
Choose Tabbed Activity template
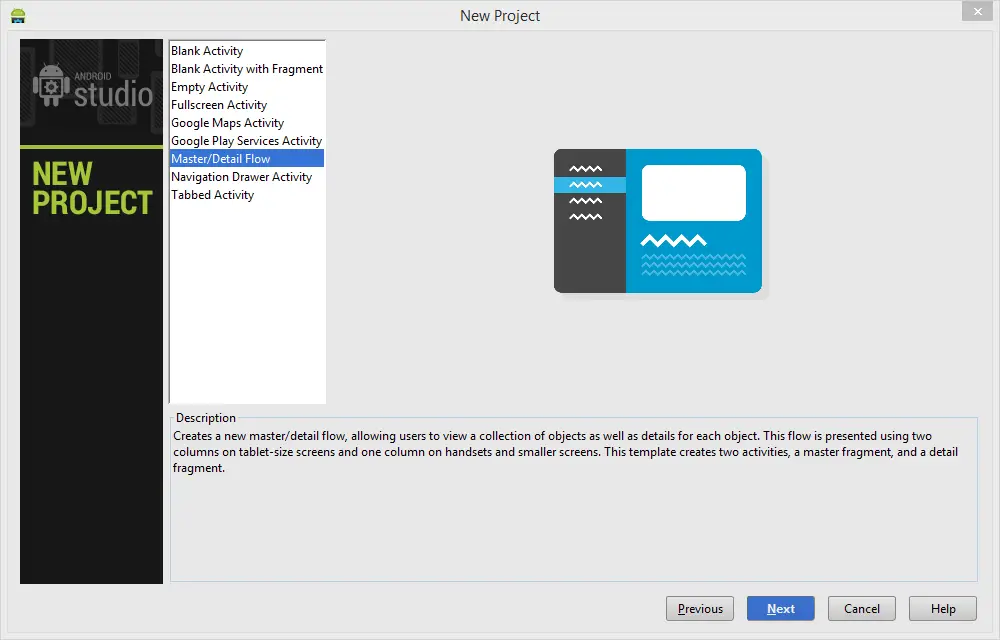212,195
